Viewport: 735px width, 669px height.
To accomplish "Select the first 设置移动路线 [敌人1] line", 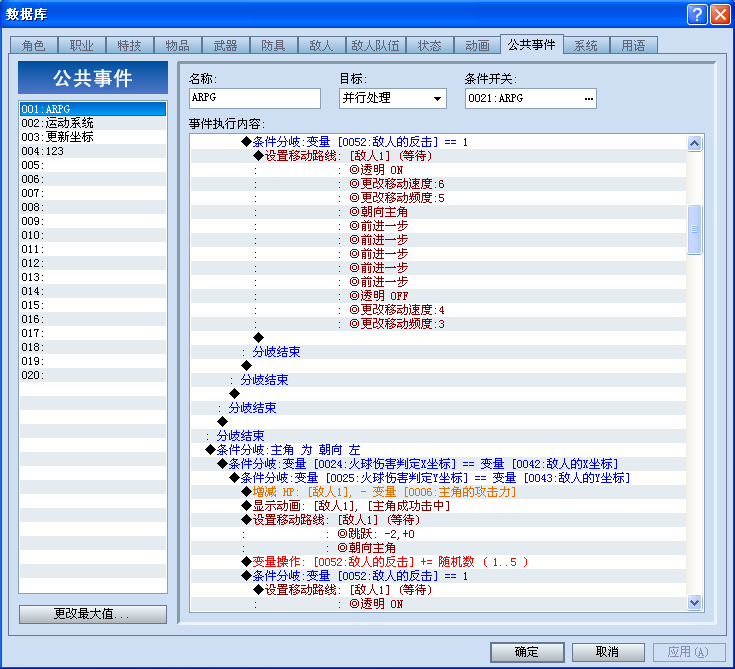I will (x=438, y=156).
